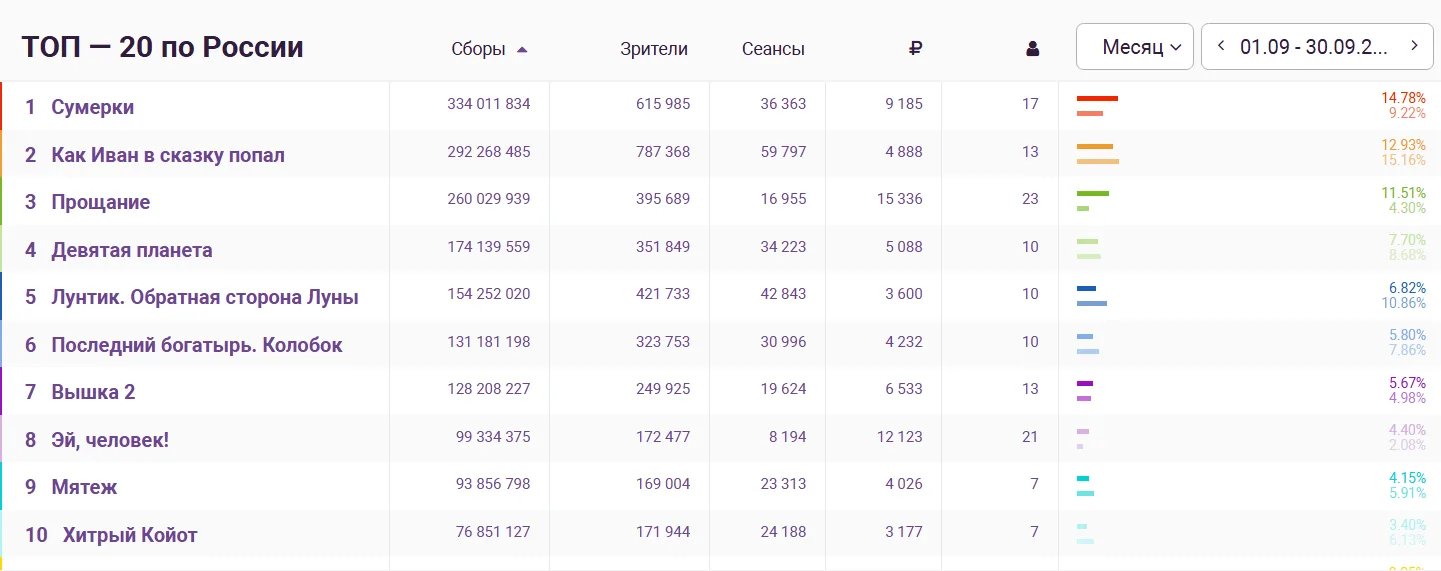Sort table by Сеансы column

(x=773, y=49)
